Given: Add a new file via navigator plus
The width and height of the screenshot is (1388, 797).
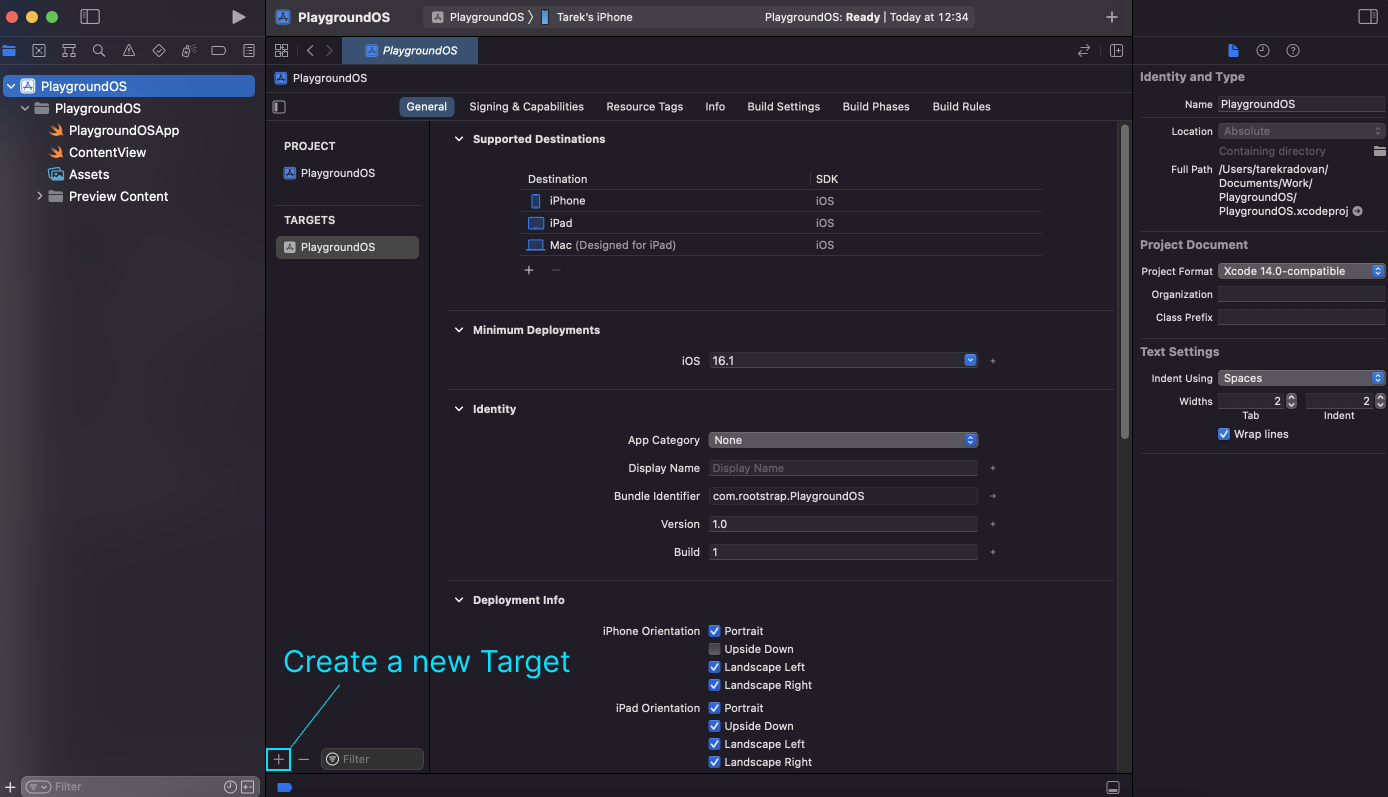Looking at the screenshot, I should click(x=9, y=787).
